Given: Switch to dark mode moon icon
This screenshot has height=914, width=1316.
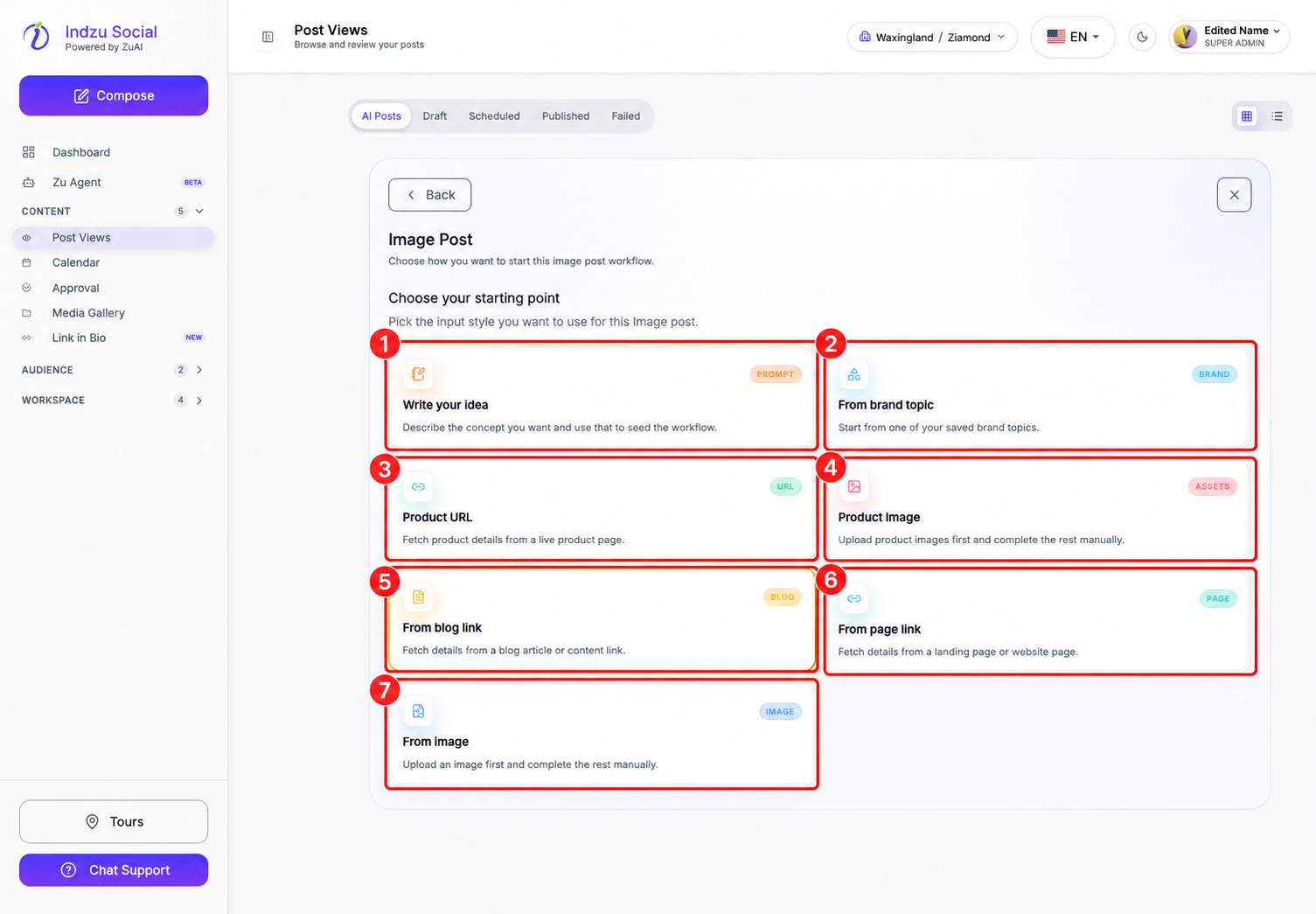Looking at the screenshot, I should click(1142, 37).
